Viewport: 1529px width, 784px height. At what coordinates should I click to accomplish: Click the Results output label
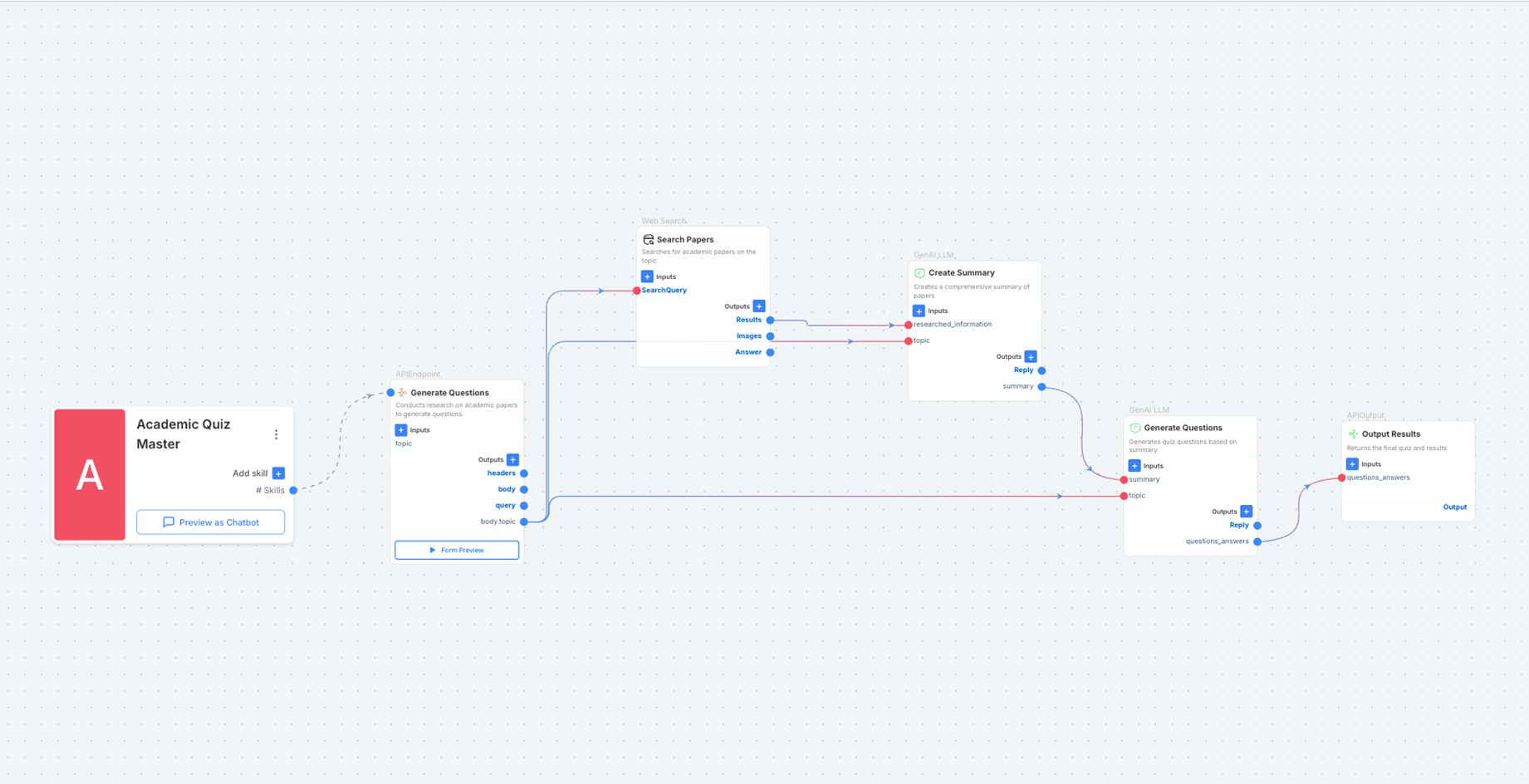(x=748, y=320)
